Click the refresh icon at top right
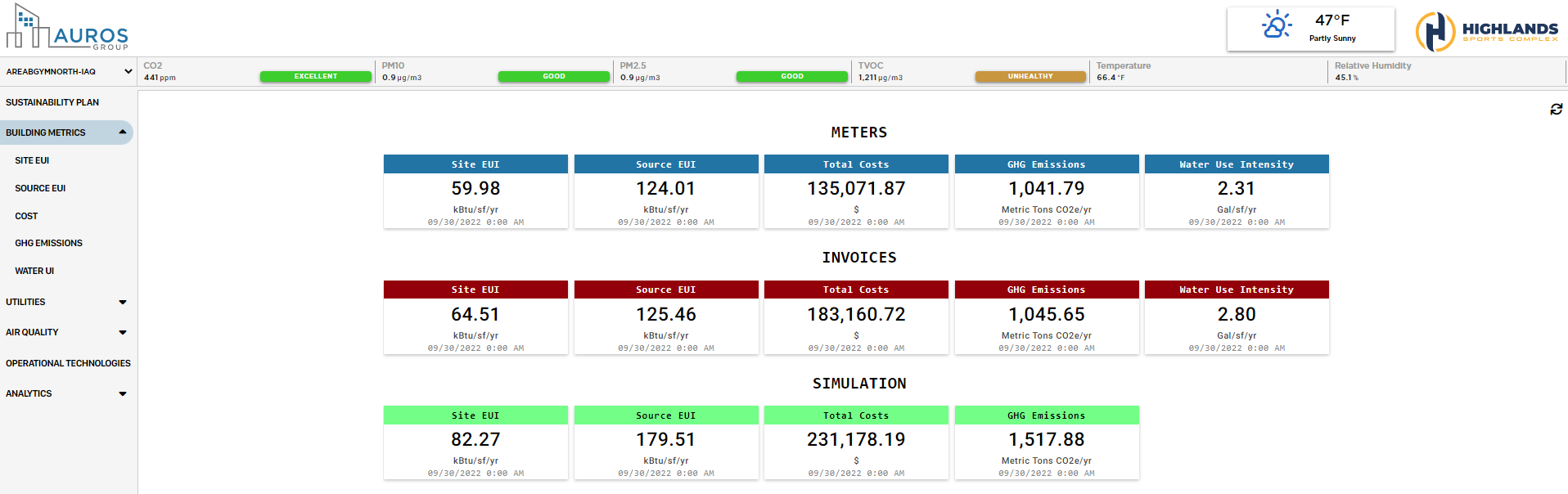This screenshot has height=494, width=1568. coord(1556,109)
